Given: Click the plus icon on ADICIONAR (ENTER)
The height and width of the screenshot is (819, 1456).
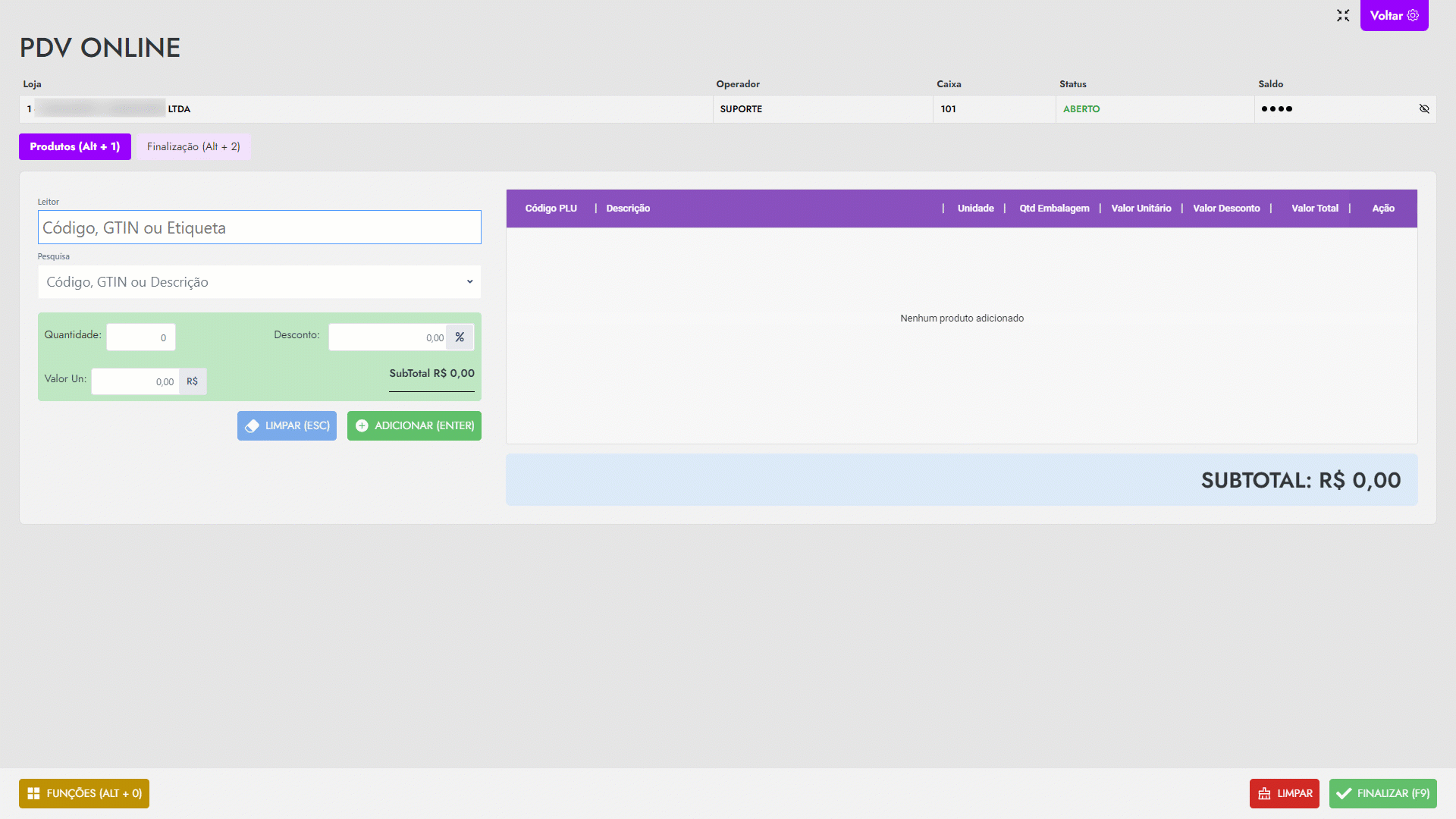Looking at the screenshot, I should pyautogui.click(x=362, y=426).
